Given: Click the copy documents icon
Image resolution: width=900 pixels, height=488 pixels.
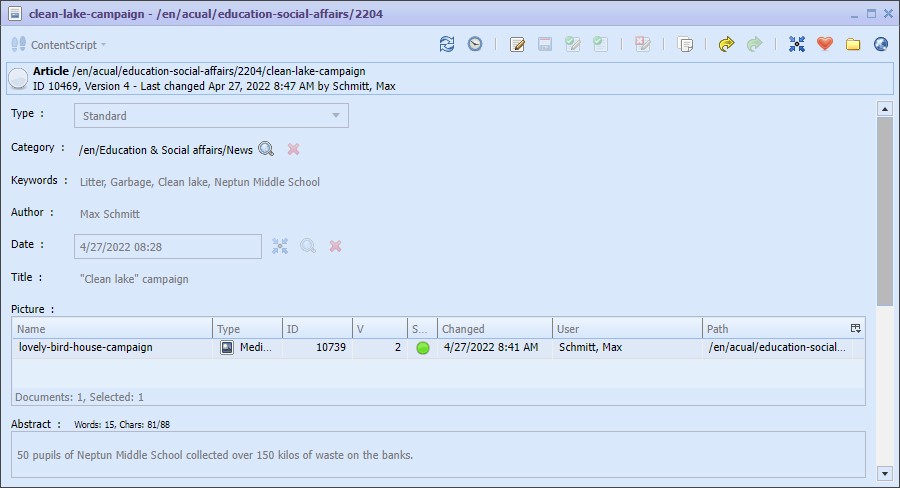Looking at the screenshot, I should pos(685,44).
